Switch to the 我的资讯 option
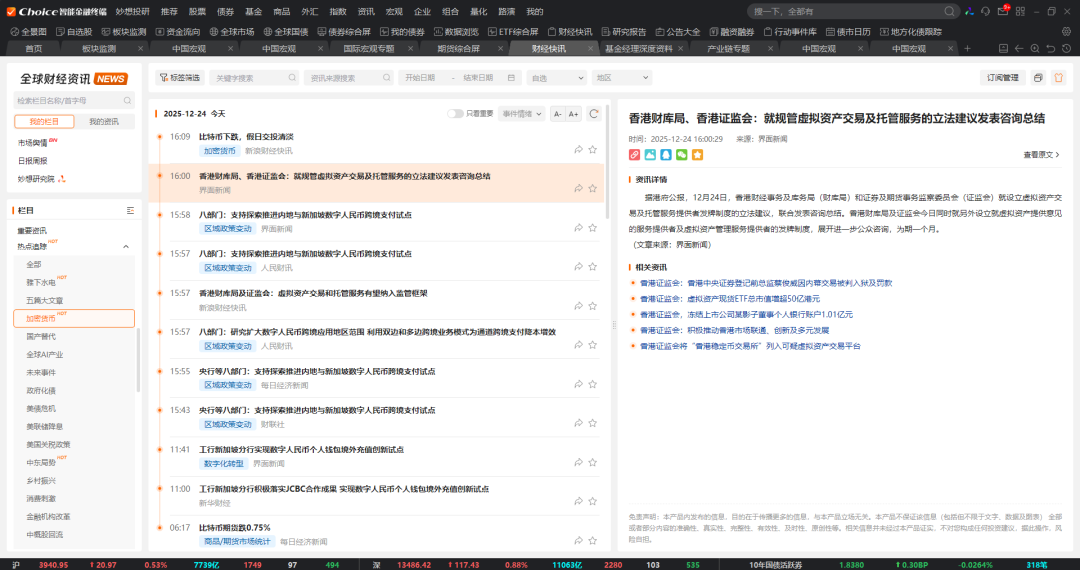Viewport: 1080px width, 570px height. (x=104, y=121)
